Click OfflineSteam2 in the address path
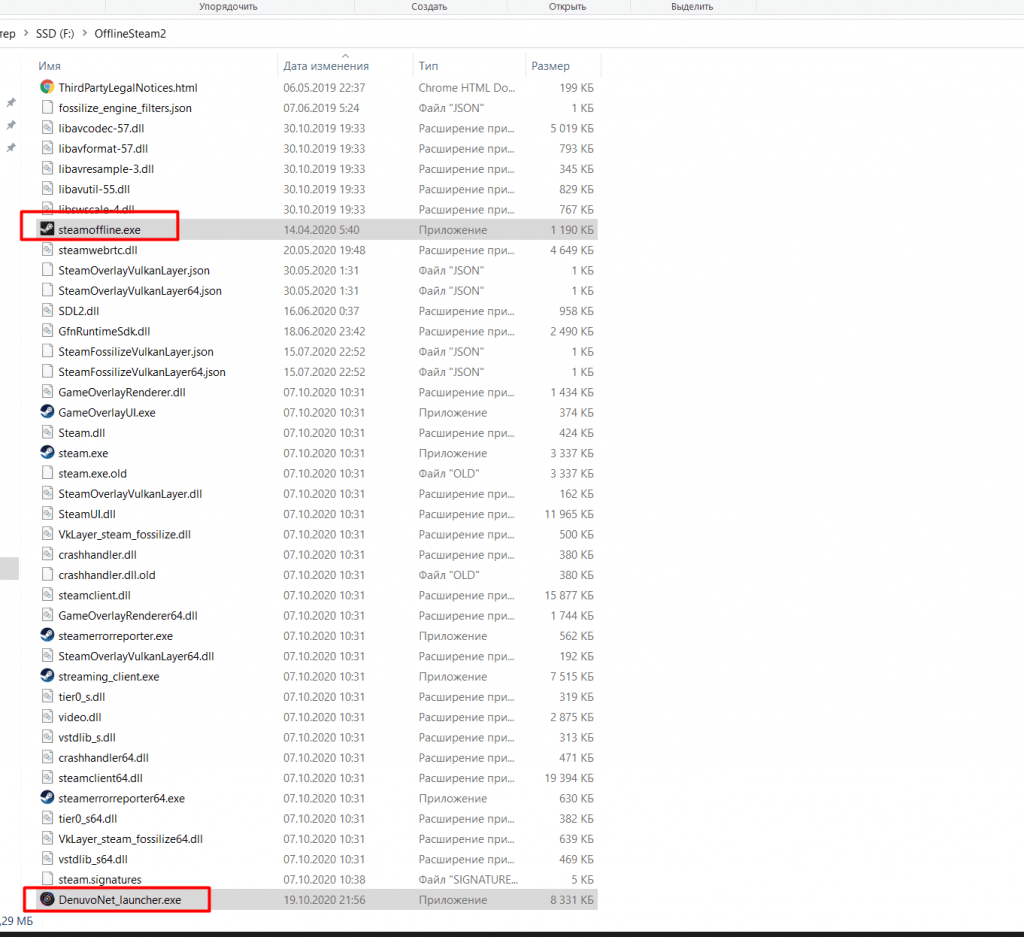The height and width of the screenshot is (937, 1024). 130,34
